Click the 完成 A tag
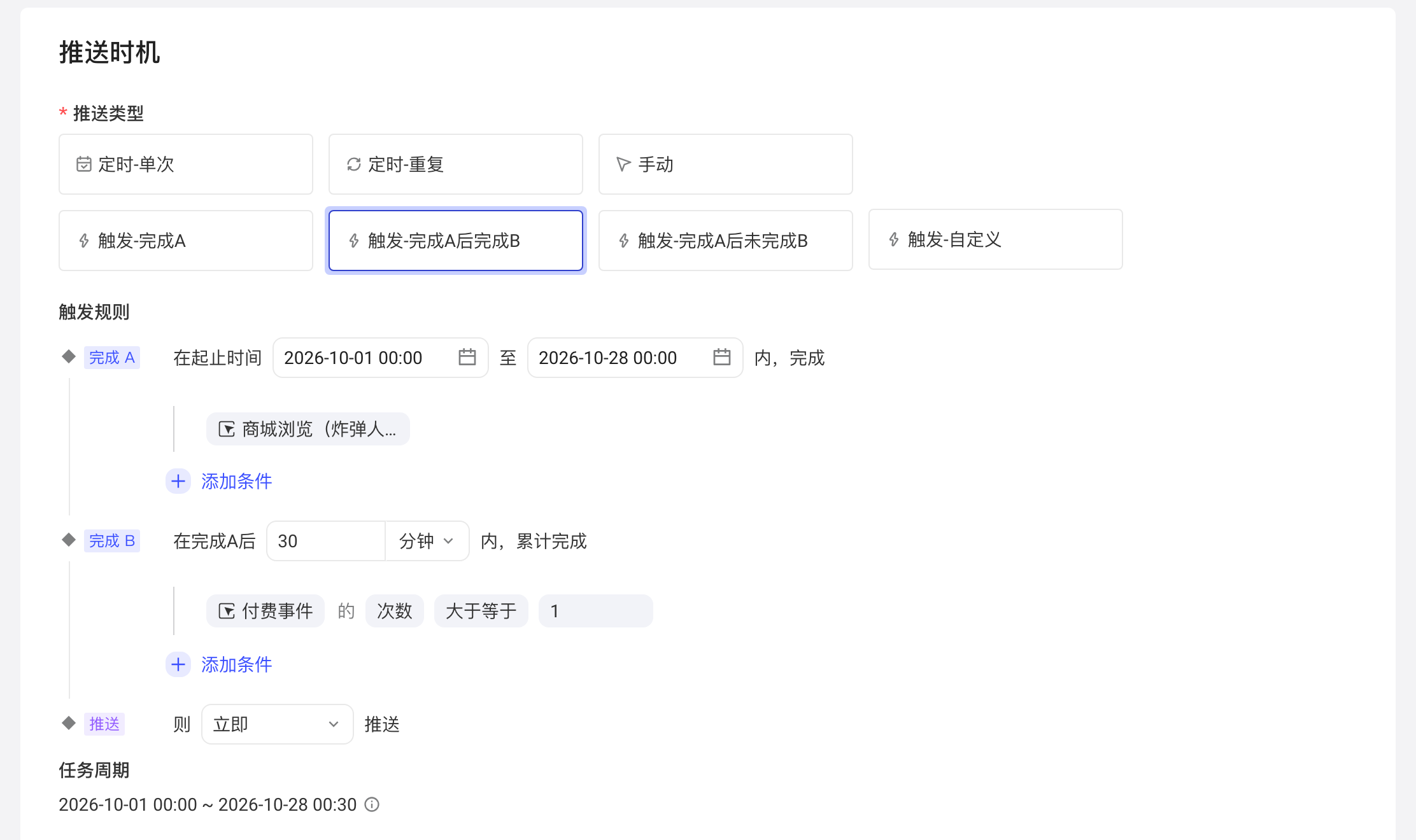This screenshot has height=840, width=1416. tap(112, 358)
